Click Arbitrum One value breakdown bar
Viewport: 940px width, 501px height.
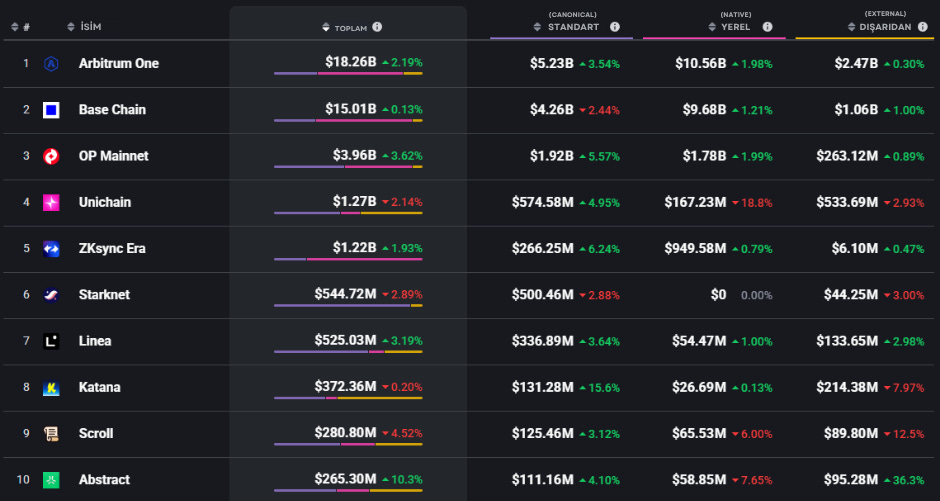[x=348, y=74]
